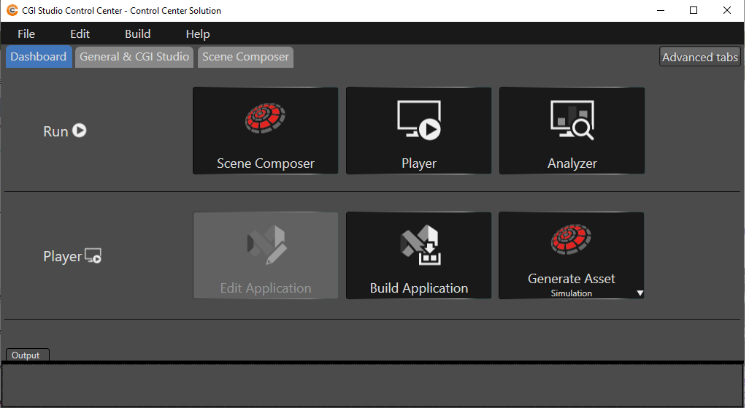Select the Output tab
Image resolution: width=745 pixels, height=409 pixels.
pyautogui.click(x=27, y=355)
